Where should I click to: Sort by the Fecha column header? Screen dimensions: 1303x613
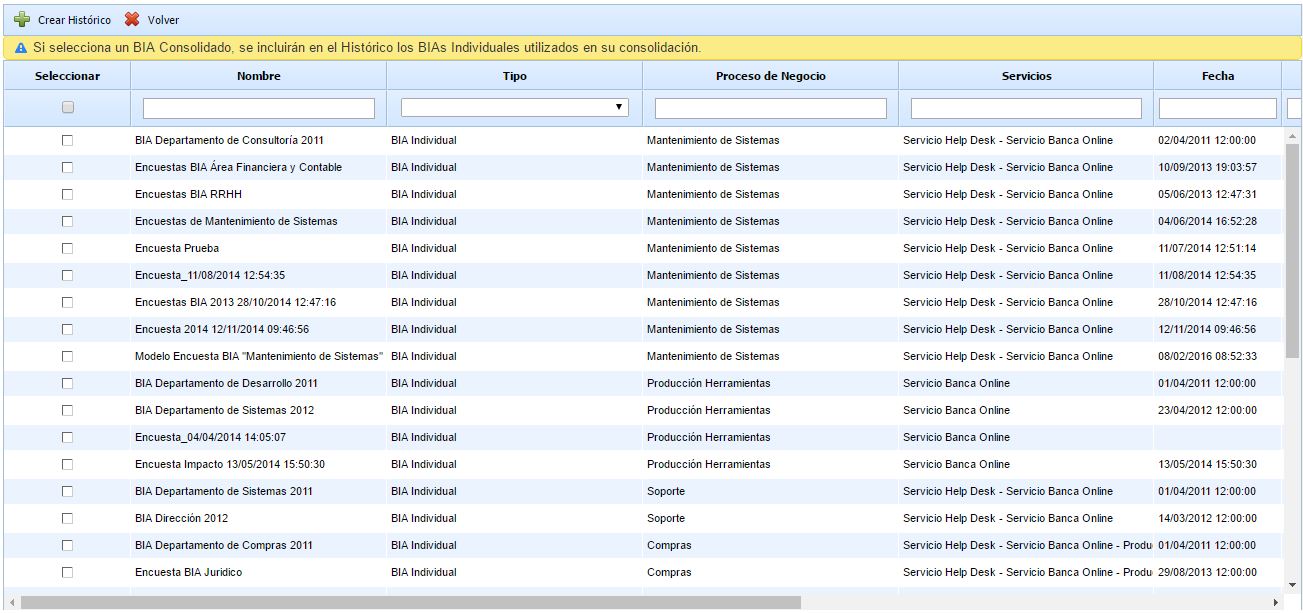coord(1217,76)
